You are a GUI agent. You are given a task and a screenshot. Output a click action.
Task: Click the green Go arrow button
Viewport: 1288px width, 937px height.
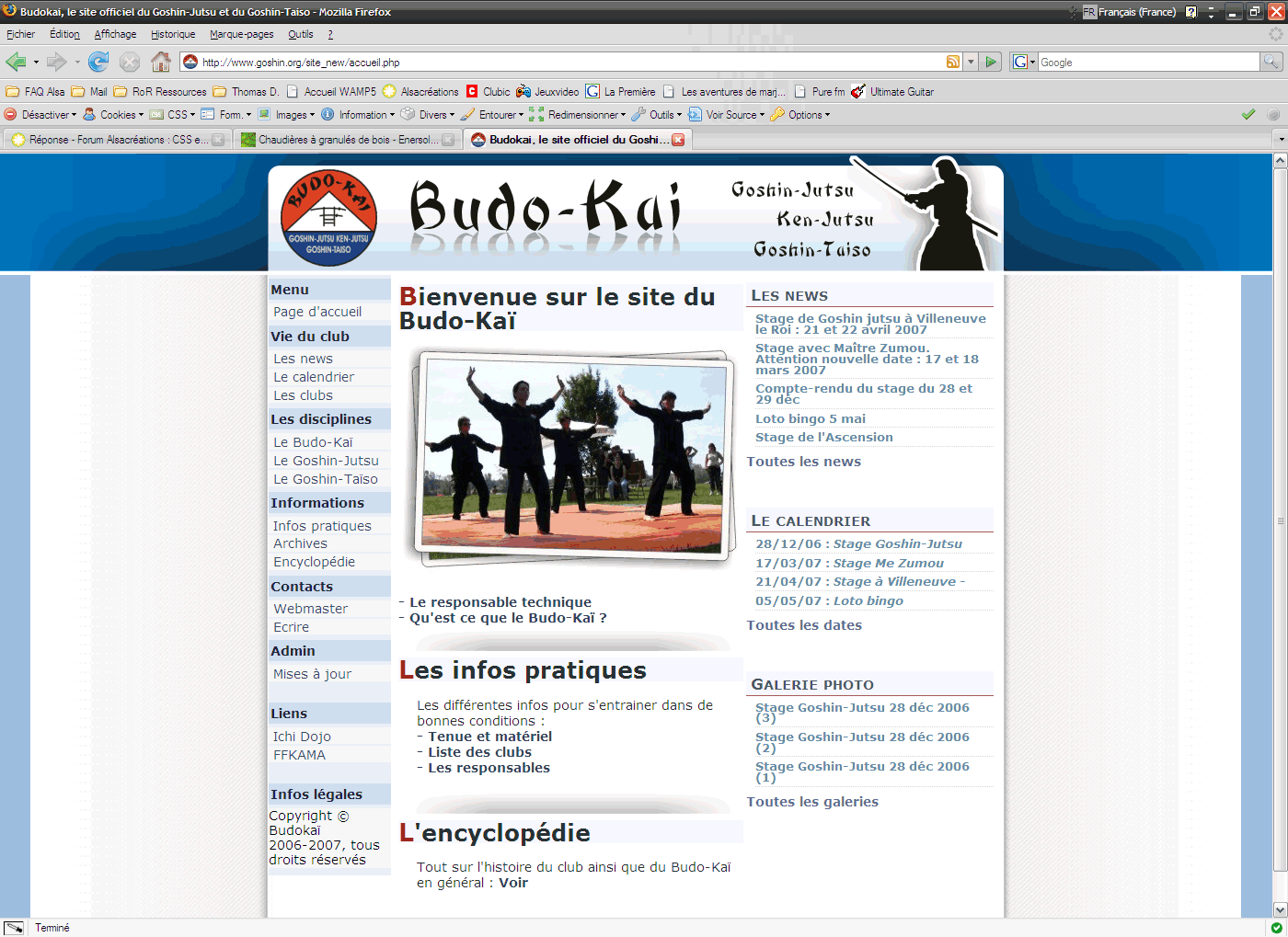coord(991,62)
